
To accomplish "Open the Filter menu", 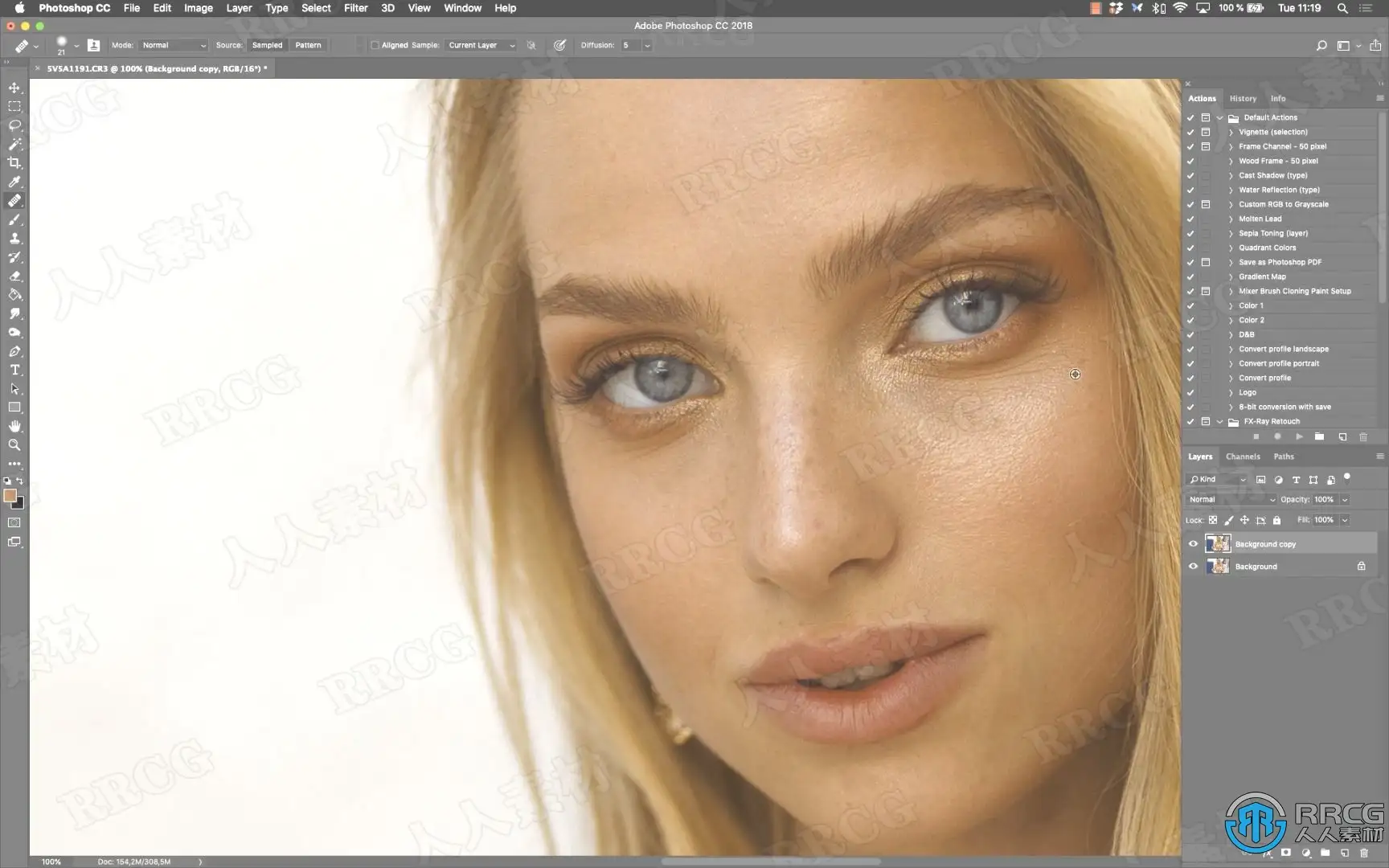I will [355, 8].
